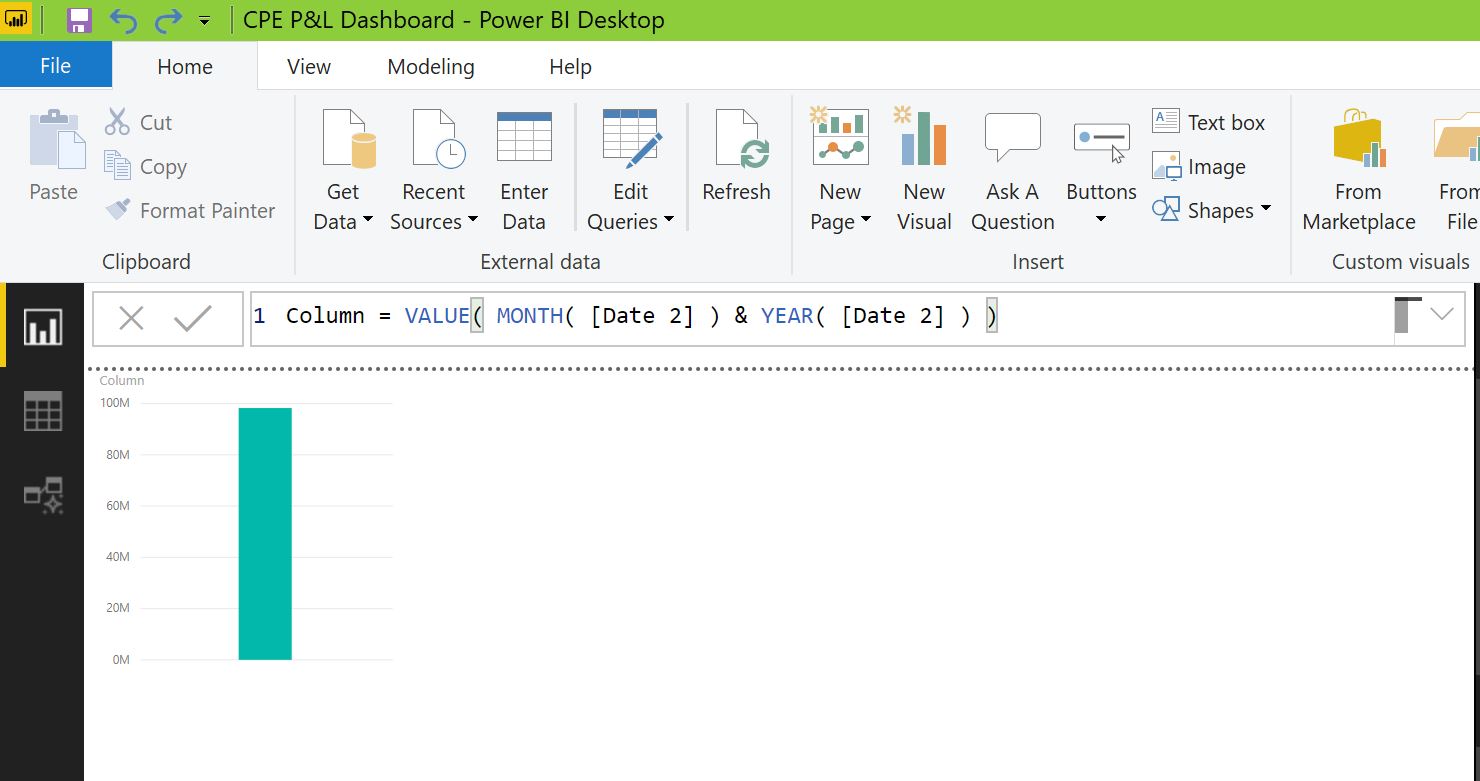This screenshot has width=1480, height=781.
Task: Insert an Image
Action: pyautogui.click(x=1199, y=166)
